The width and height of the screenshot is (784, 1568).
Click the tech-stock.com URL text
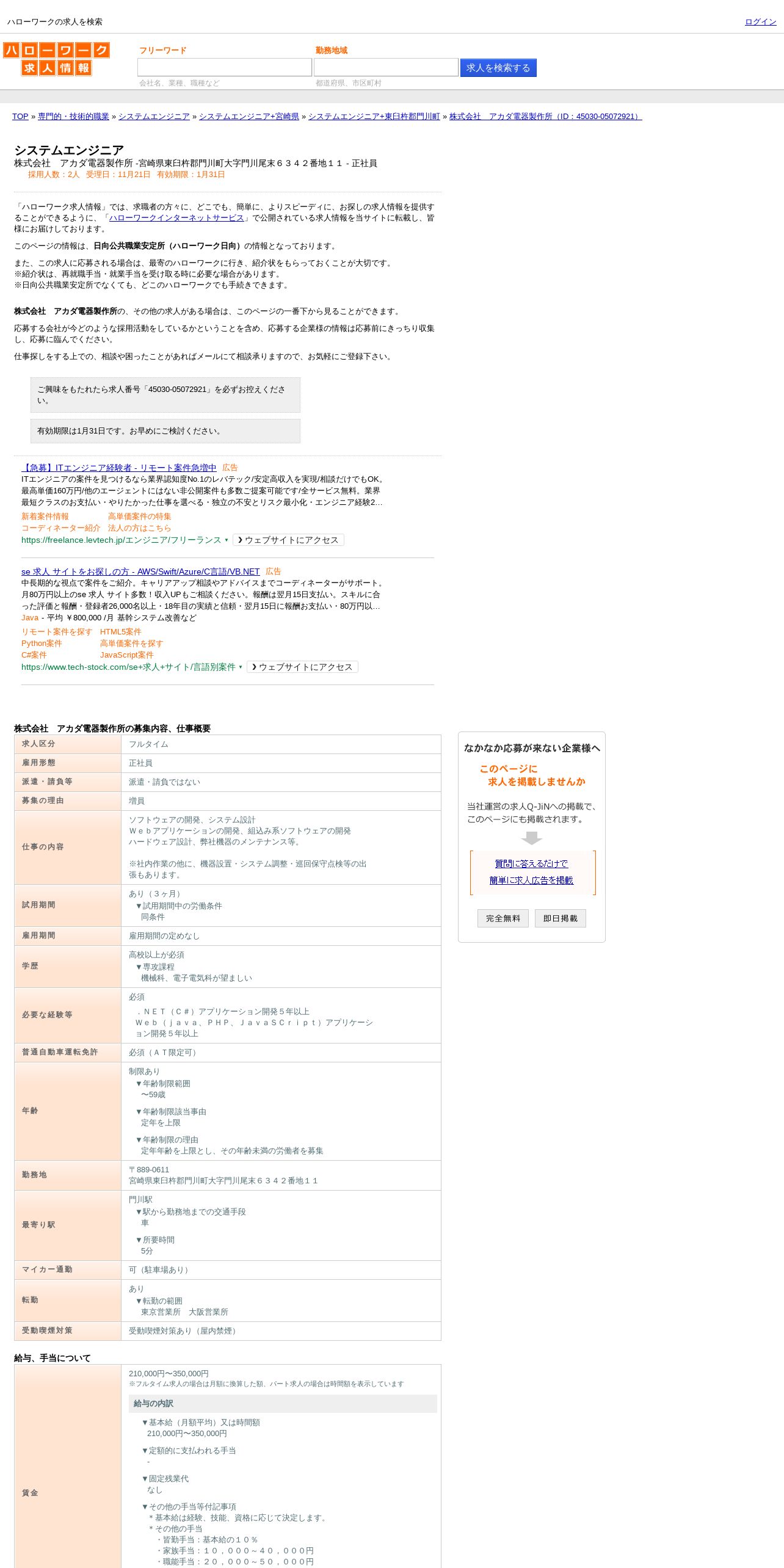[x=128, y=667]
